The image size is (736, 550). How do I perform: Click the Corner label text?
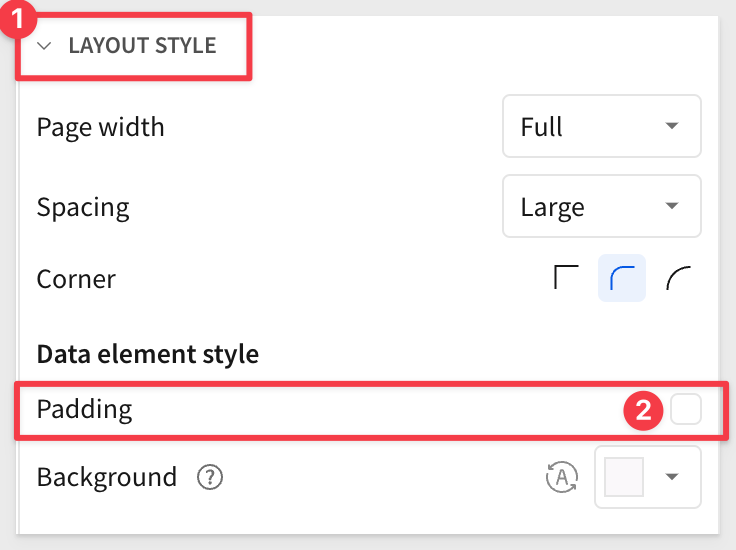click(x=76, y=279)
